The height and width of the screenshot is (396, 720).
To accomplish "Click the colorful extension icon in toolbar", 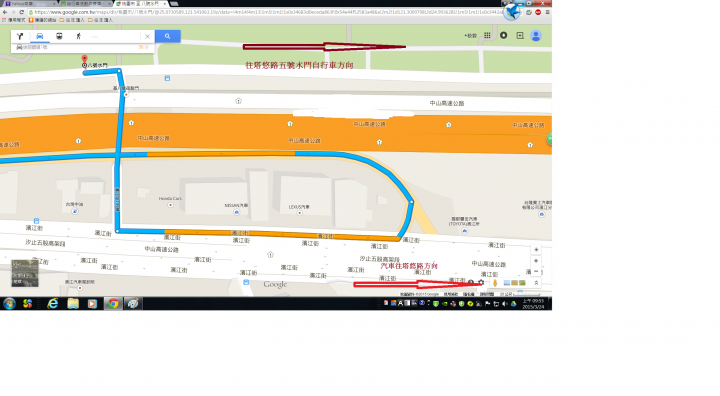I will point(529,12).
